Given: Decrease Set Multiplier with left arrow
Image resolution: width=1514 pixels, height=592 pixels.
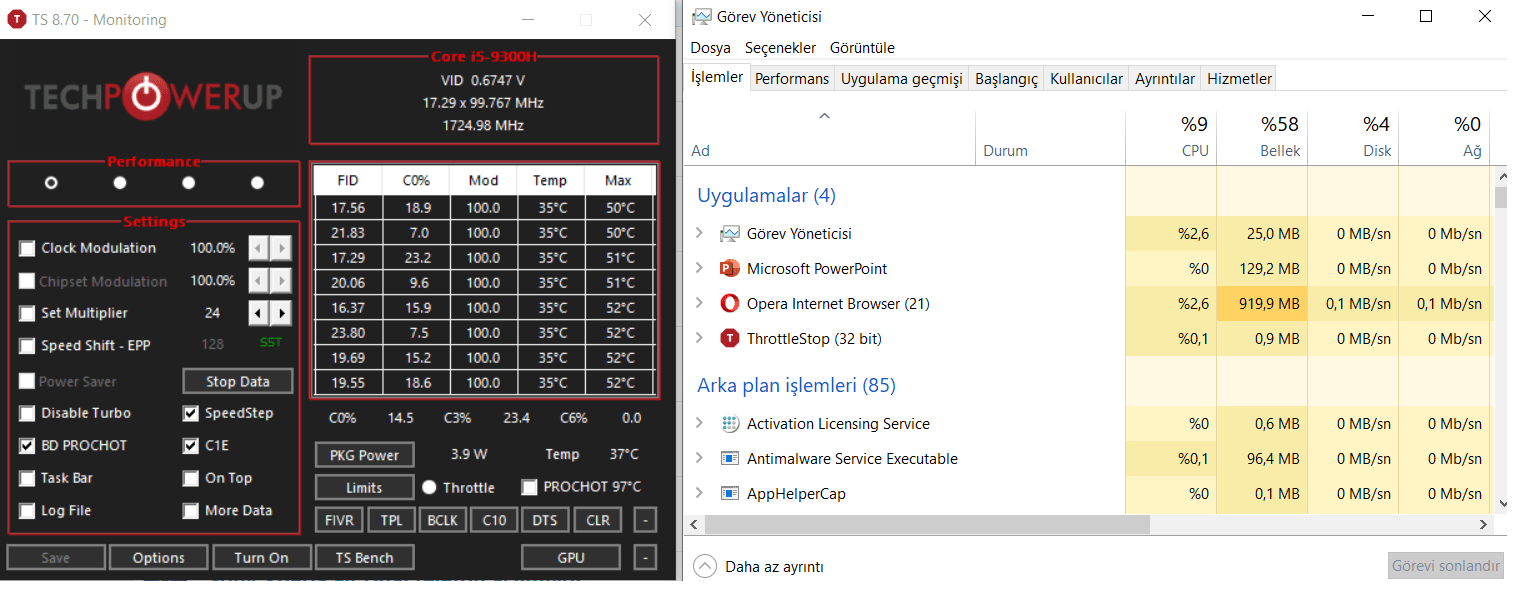Looking at the screenshot, I should tap(258, 313).
